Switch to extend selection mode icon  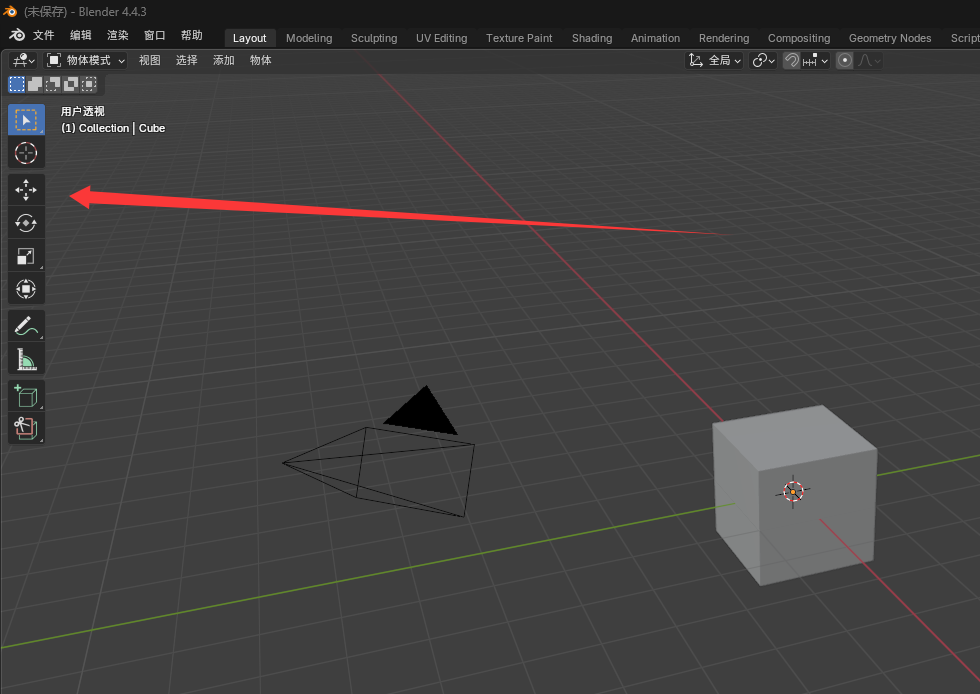[35, 84]
